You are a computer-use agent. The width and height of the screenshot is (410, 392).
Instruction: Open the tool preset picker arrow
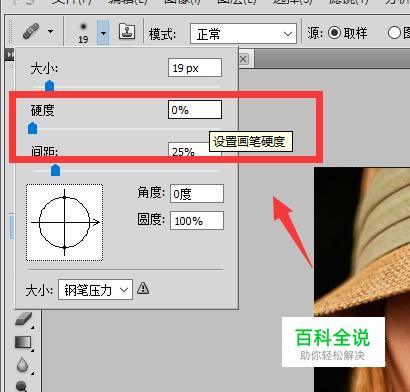click(x=50, y=32)
